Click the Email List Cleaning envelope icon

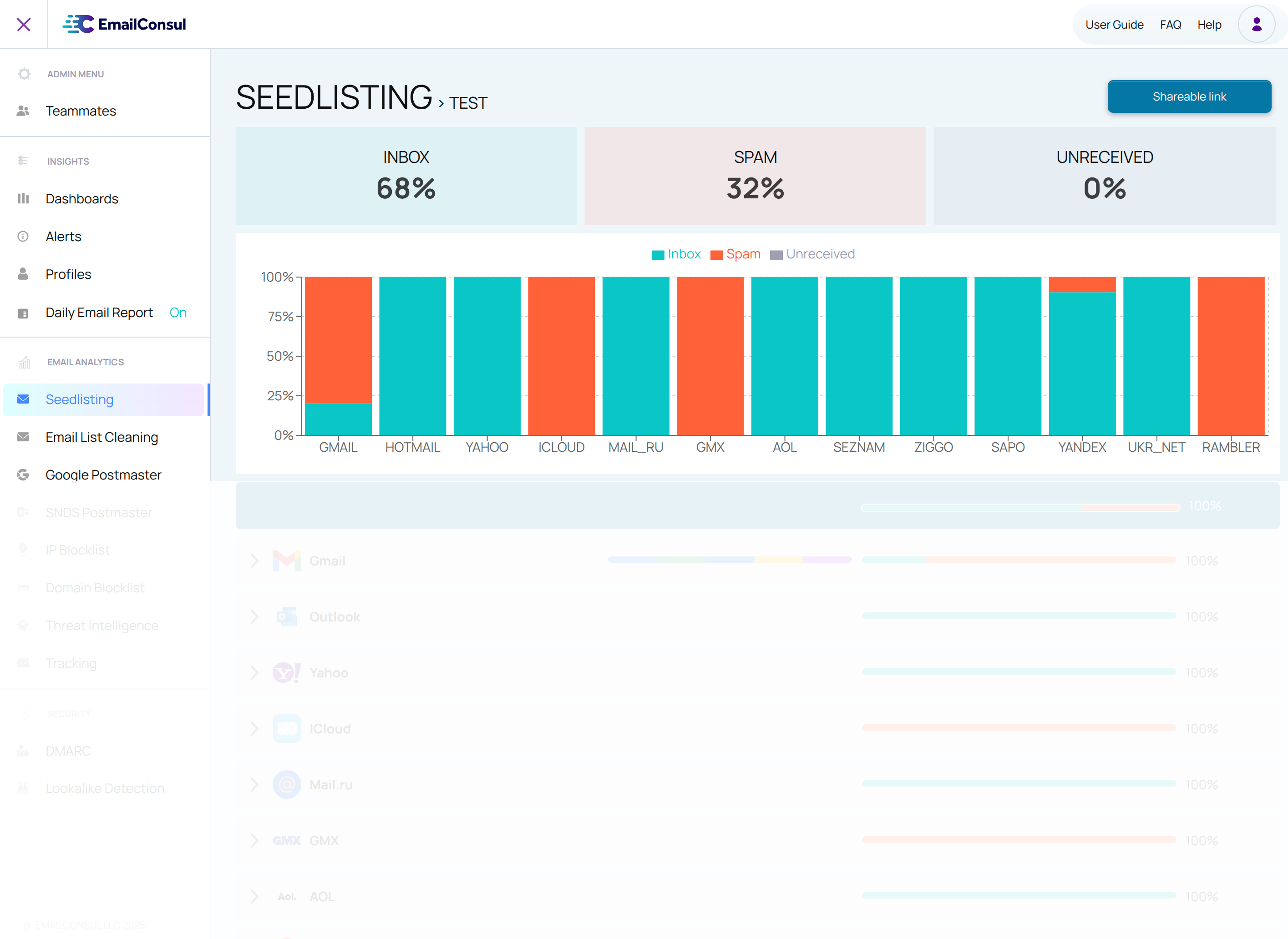click(x=23, y=437)
